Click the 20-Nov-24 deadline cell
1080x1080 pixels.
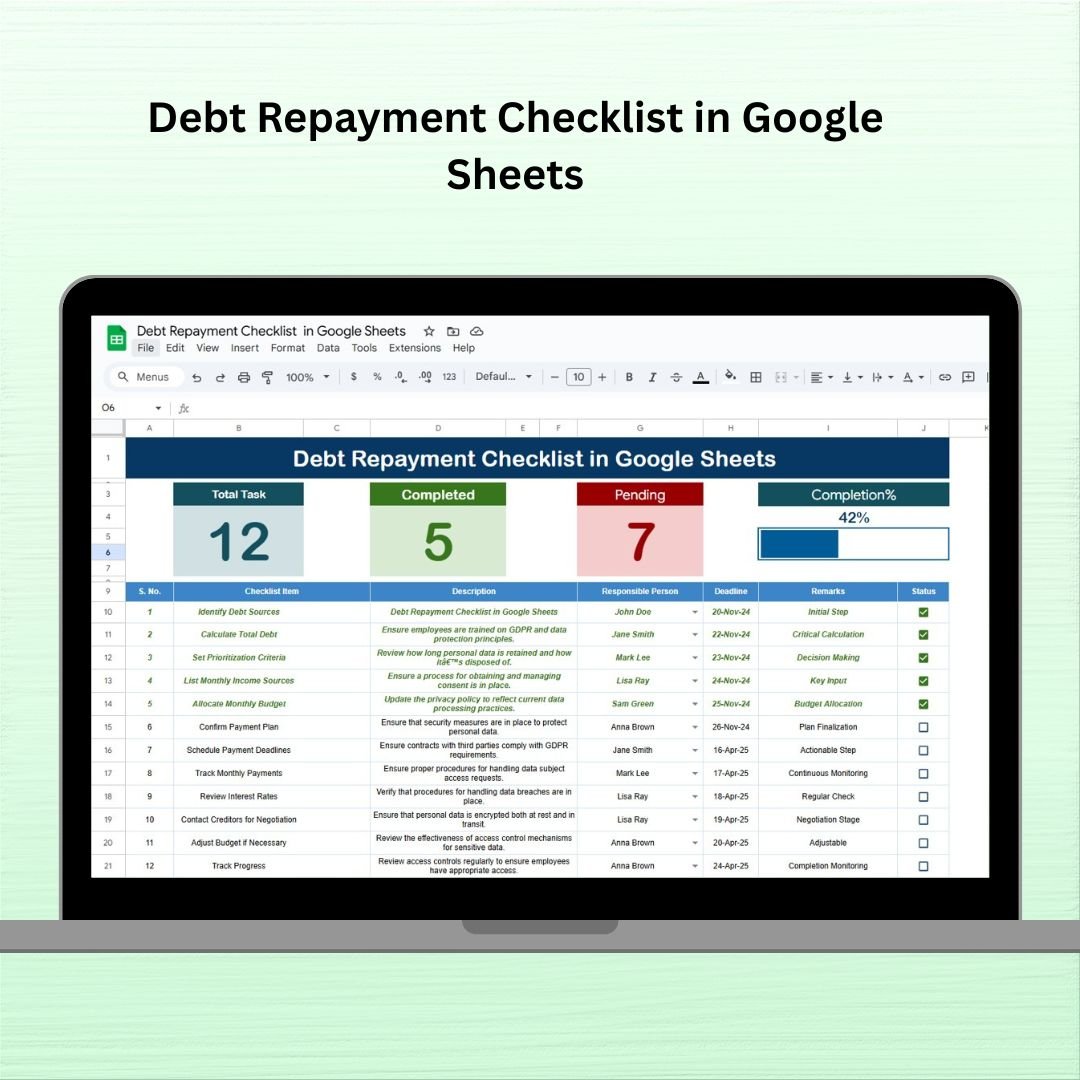click(x=731, y=612)
